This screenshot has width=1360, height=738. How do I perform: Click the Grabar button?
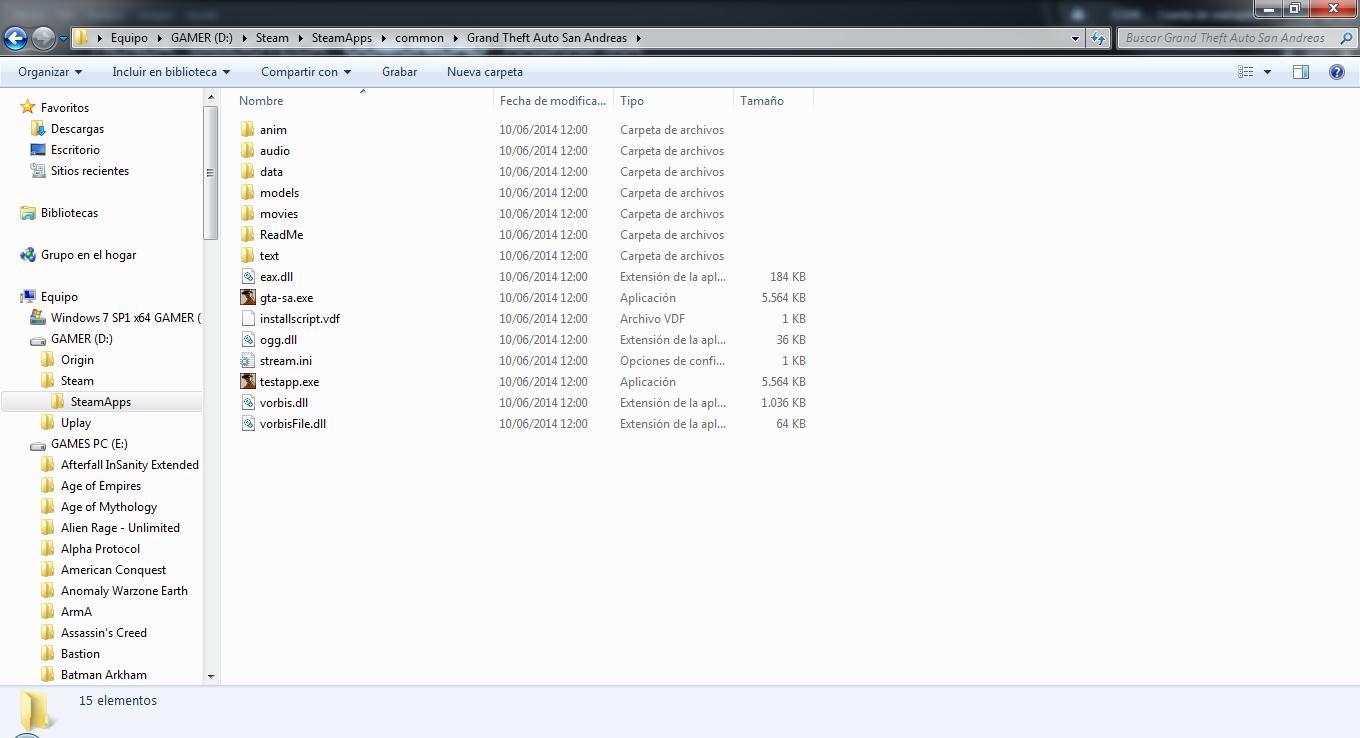(399, 72)
